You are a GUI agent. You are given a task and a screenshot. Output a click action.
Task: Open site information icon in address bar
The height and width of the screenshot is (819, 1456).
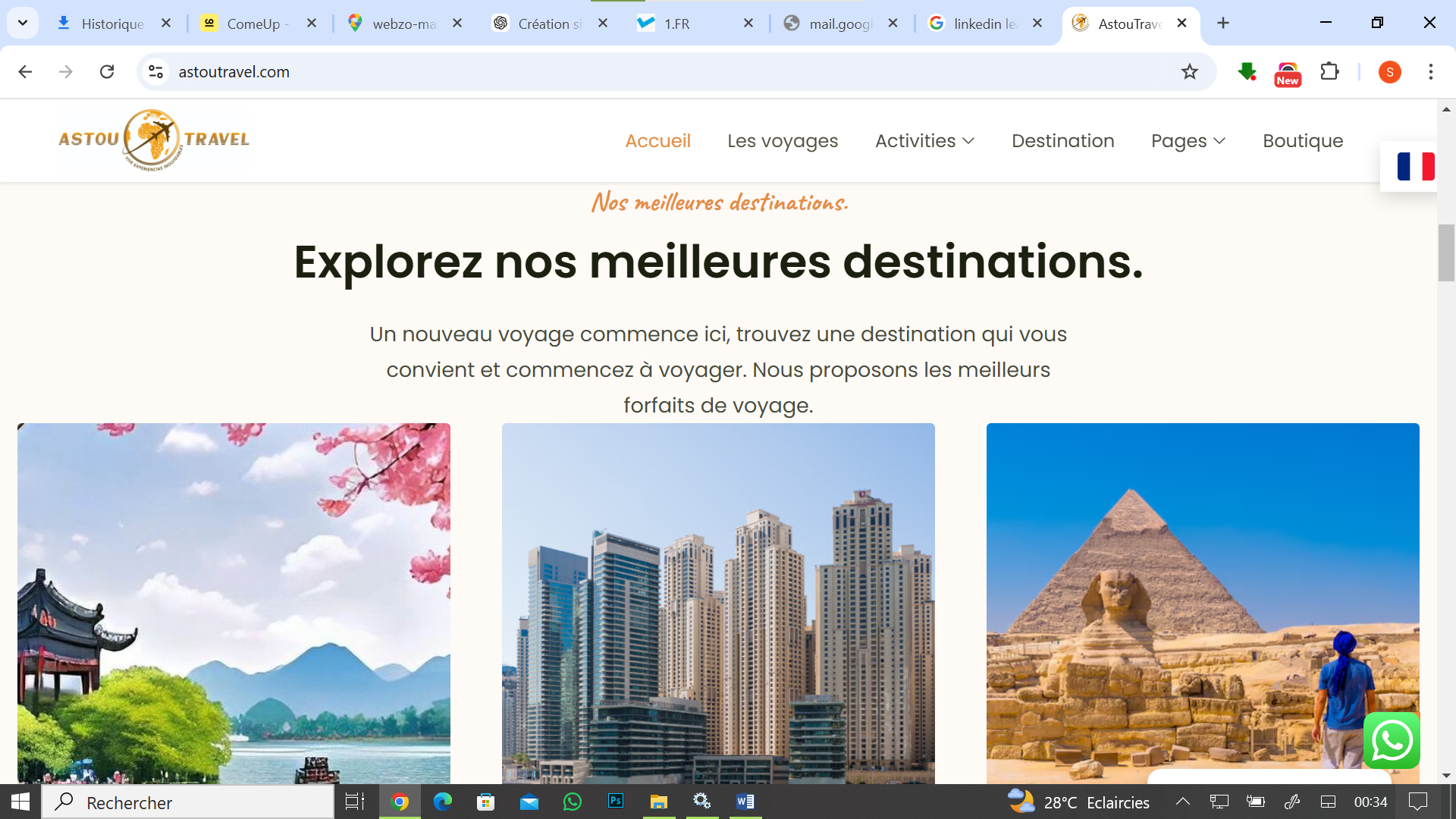[x=155, y=72]
